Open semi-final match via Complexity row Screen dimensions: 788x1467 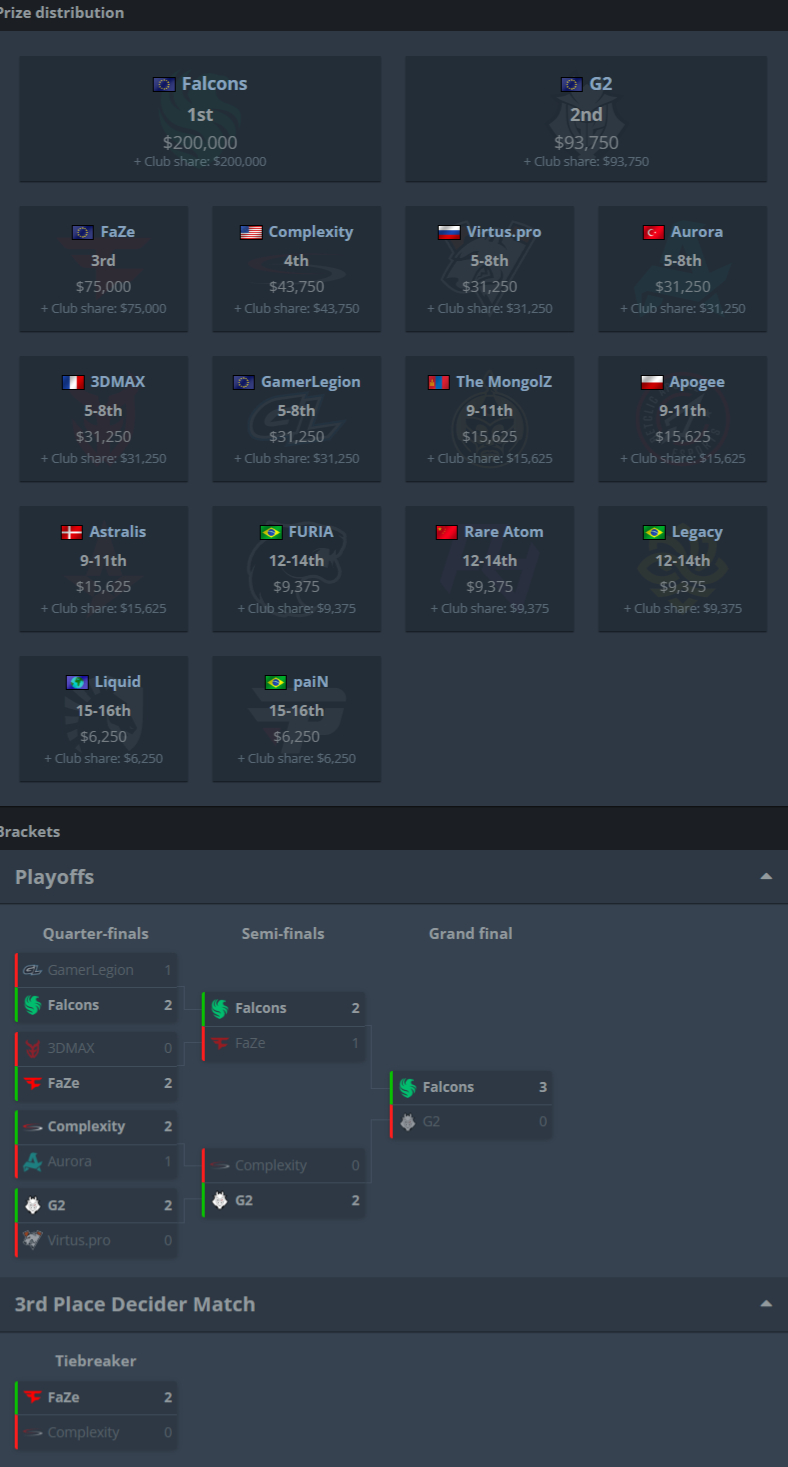[283, 1165]
